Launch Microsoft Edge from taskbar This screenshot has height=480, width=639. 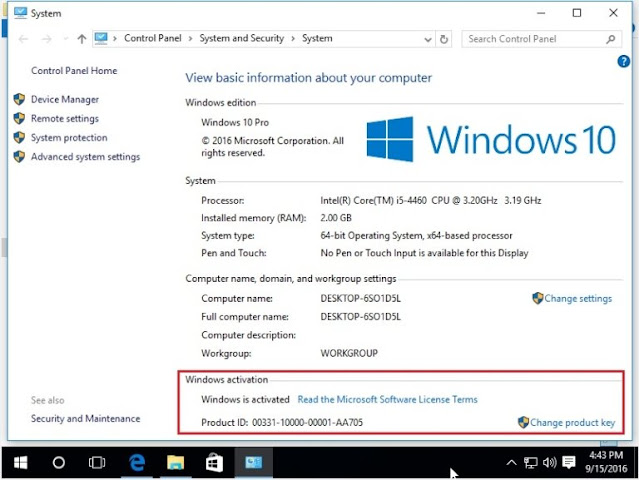(137, 462)
